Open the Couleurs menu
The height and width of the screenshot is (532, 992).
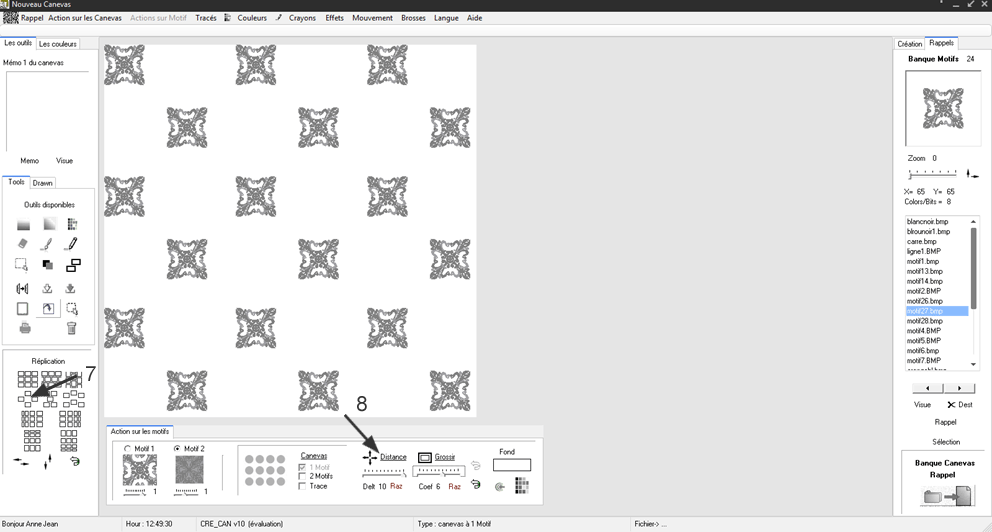click(252, 18)
